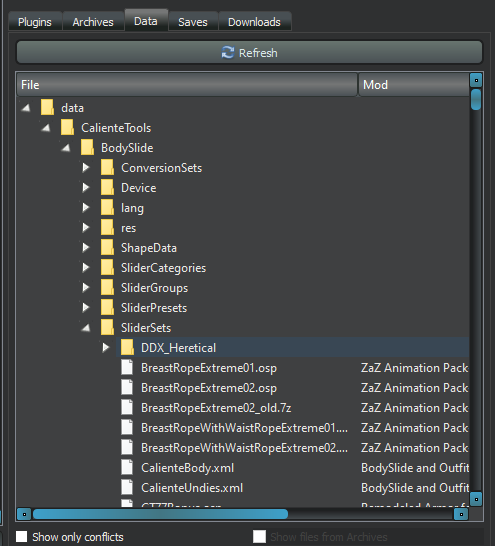
Task: Switch to the Archives tab
Action: [x=93, y=22]
